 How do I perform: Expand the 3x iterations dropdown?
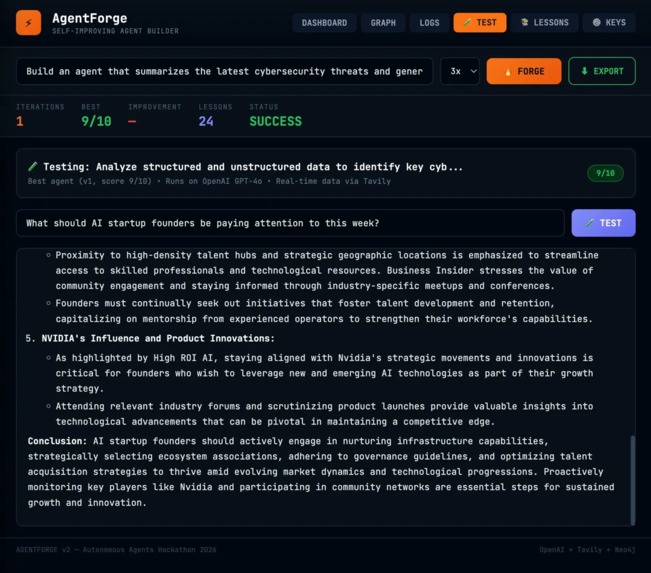pyautogui.click(x=460, y=71)
